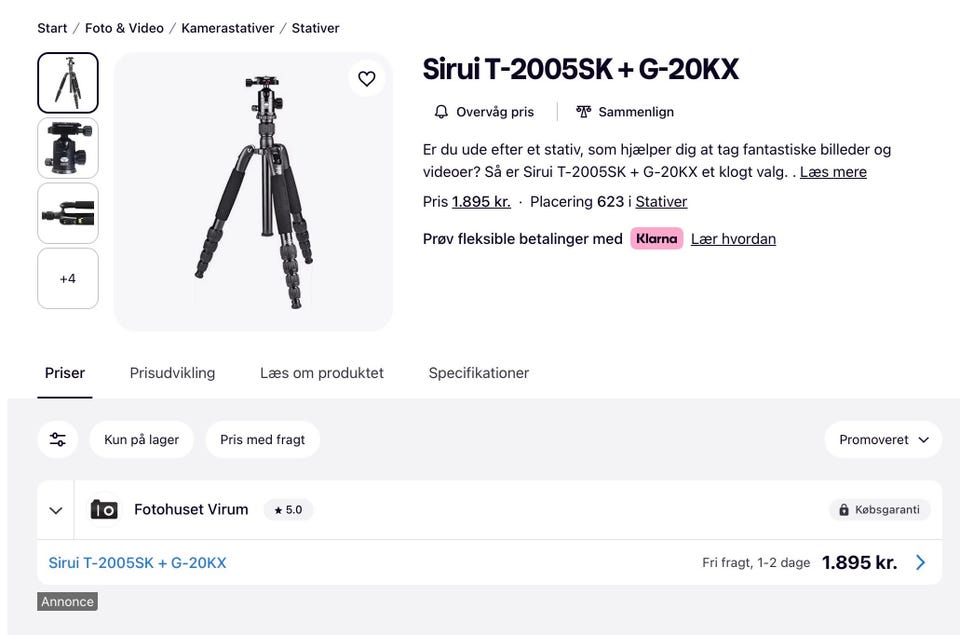Show more images with +4 thumbnail
Screen dimensions: 960x635
tap(68, 279)
